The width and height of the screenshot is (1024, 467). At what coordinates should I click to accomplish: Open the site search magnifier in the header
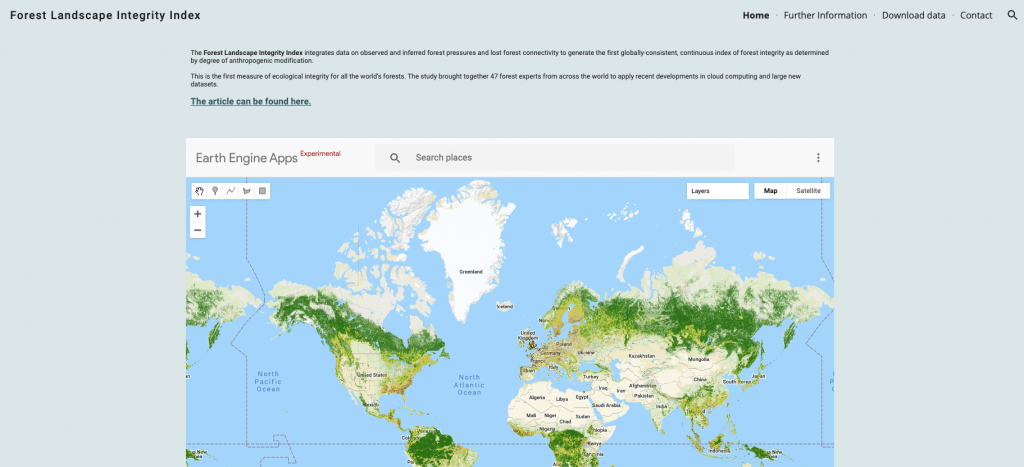click(1012, 15)
